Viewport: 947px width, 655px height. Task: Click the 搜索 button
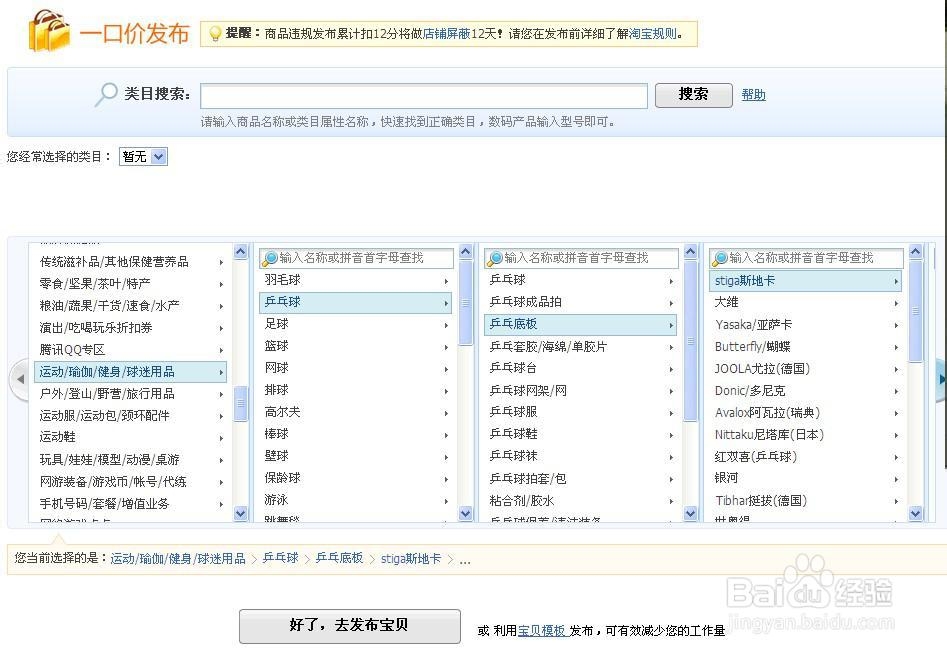[693, 95]
